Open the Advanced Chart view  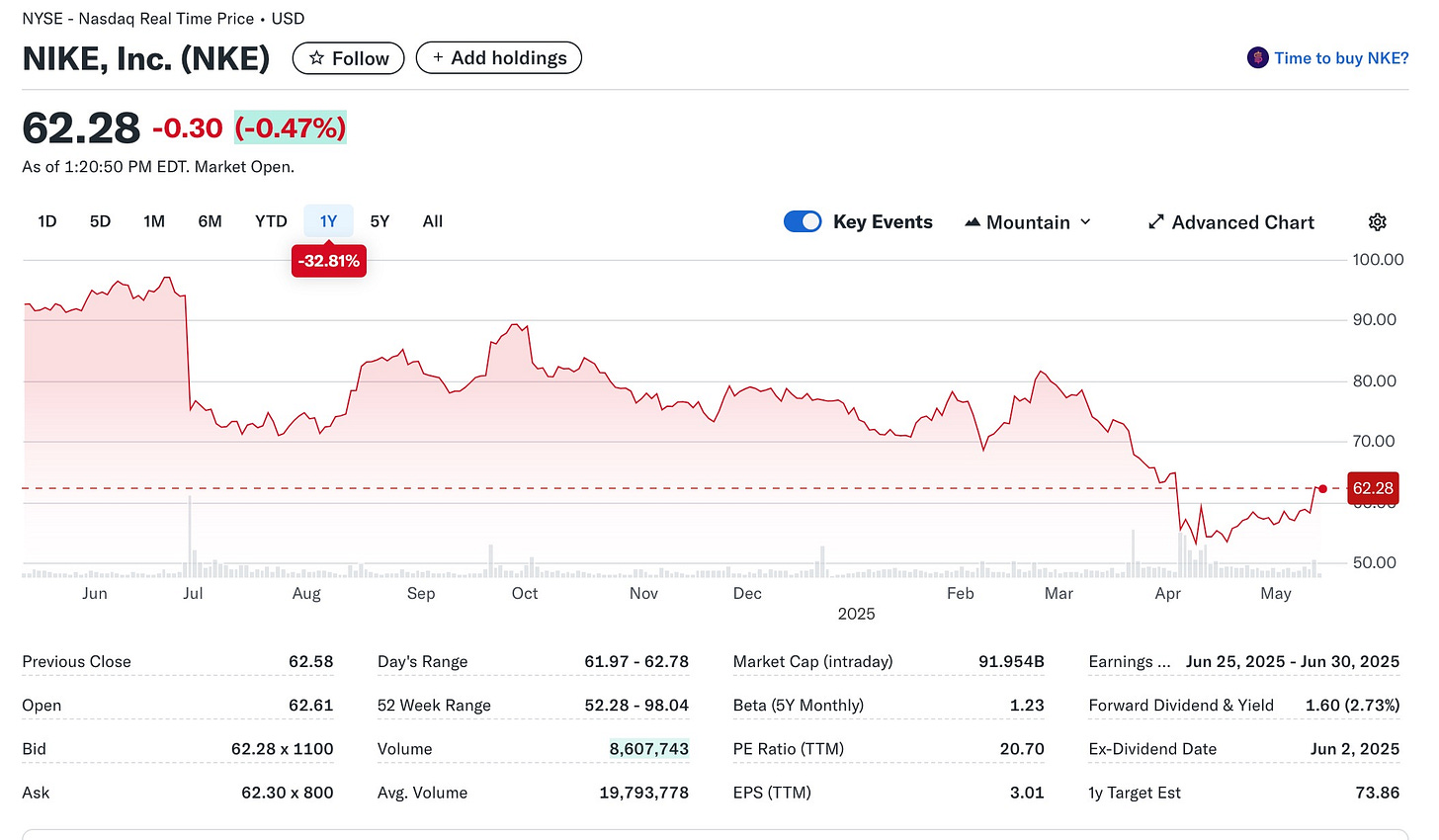pos(1231,222)
